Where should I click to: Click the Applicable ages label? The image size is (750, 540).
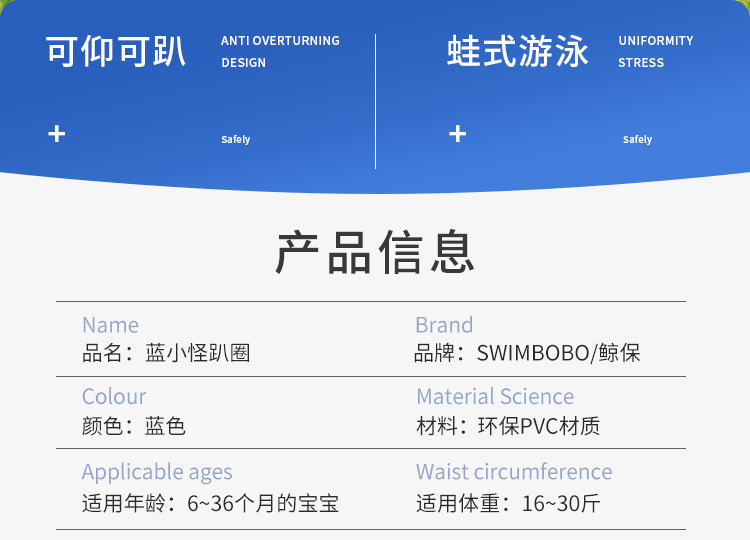point(157,473)
